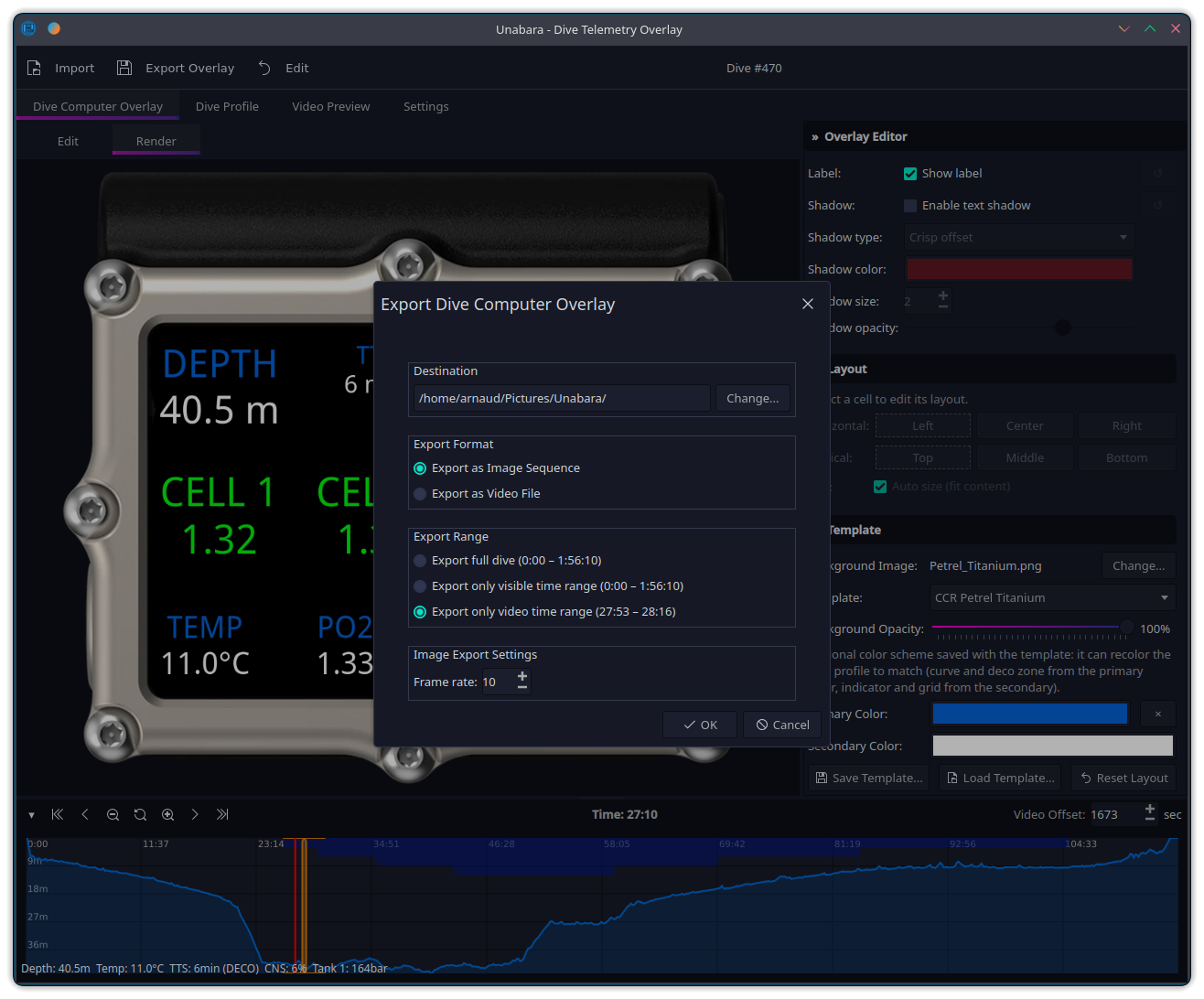
Task: Open the CCR Petrel Titanium template dropdown
Action: [1052, 597]
